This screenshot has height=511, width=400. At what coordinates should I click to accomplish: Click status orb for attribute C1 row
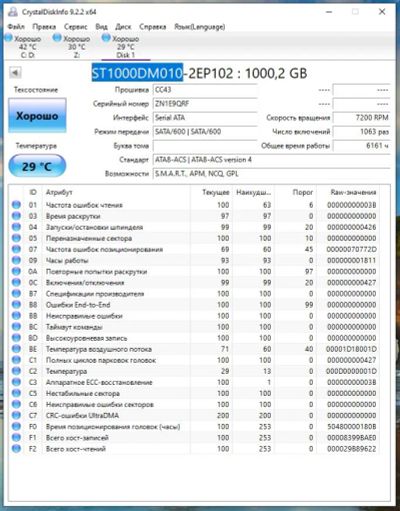point(16,360)
